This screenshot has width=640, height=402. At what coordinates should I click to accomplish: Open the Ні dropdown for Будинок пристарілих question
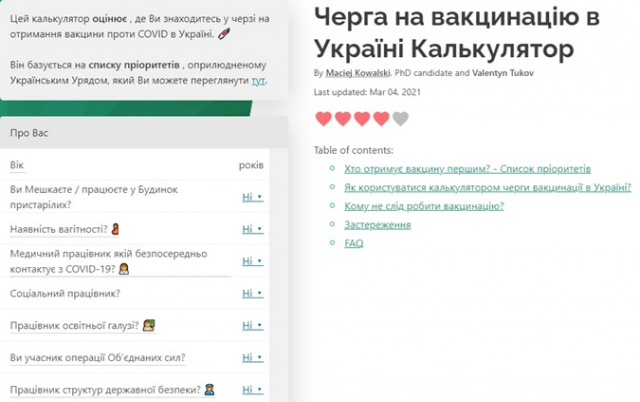tap(252, 197)
